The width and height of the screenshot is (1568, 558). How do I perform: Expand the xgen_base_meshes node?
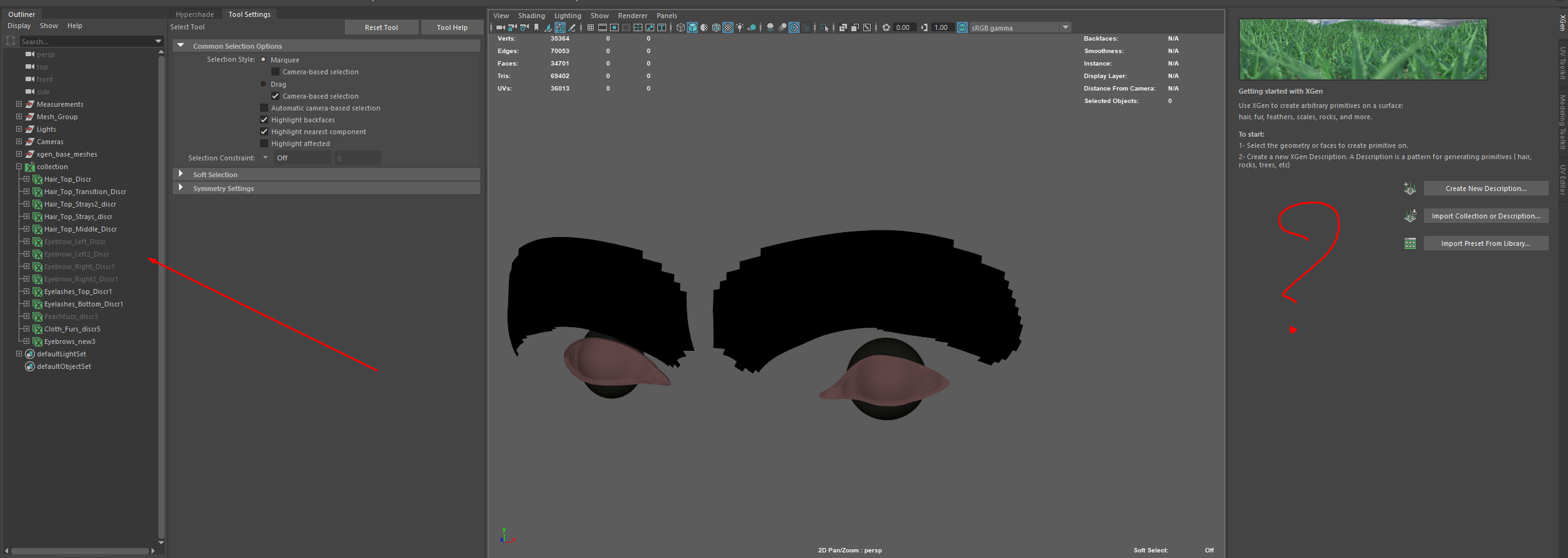point(19,154)
